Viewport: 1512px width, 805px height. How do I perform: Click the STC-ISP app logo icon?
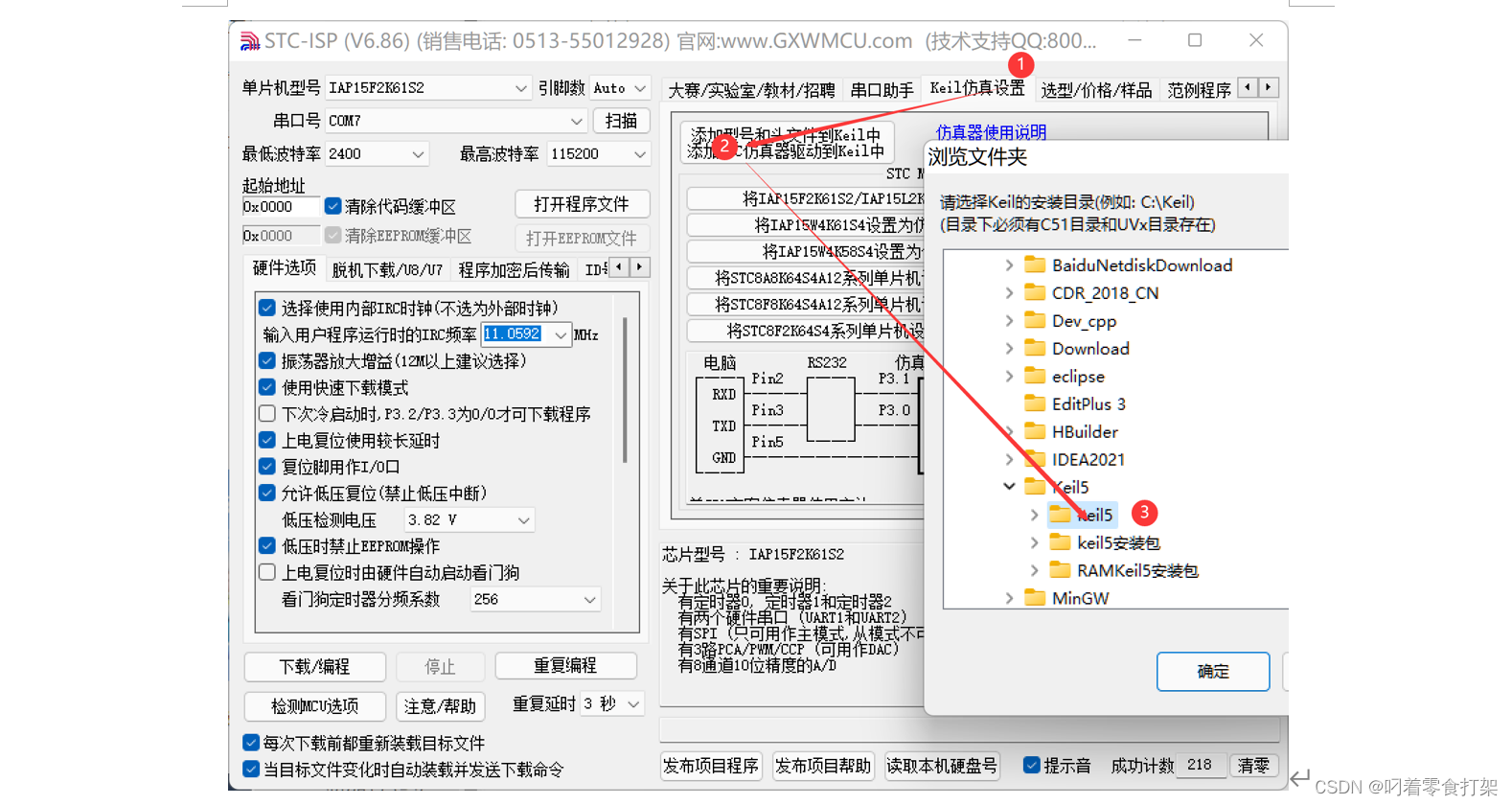click(x=250, y=41)
